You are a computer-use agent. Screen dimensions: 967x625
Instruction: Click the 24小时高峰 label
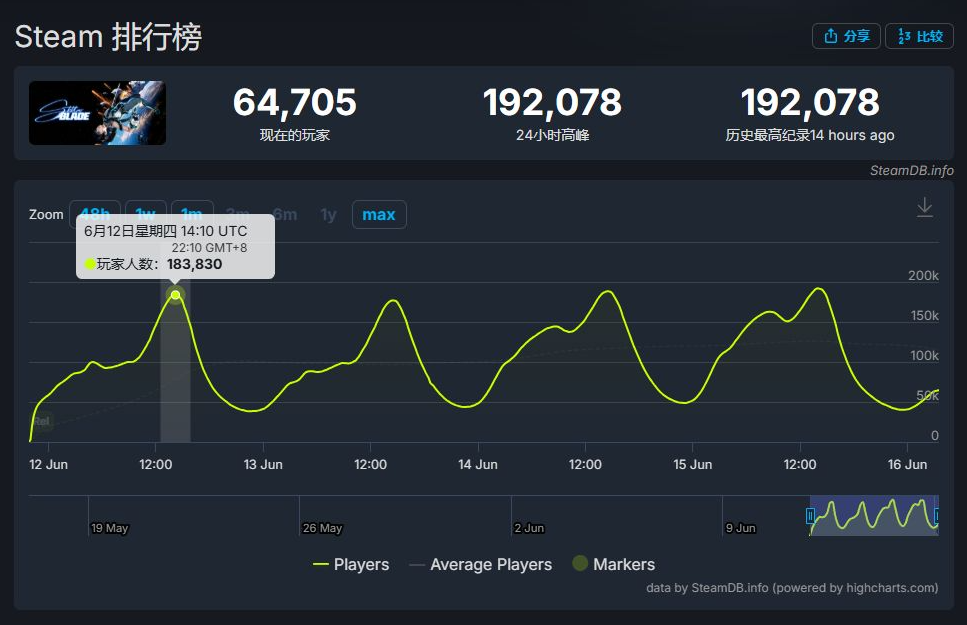click(x=553, y=135)
